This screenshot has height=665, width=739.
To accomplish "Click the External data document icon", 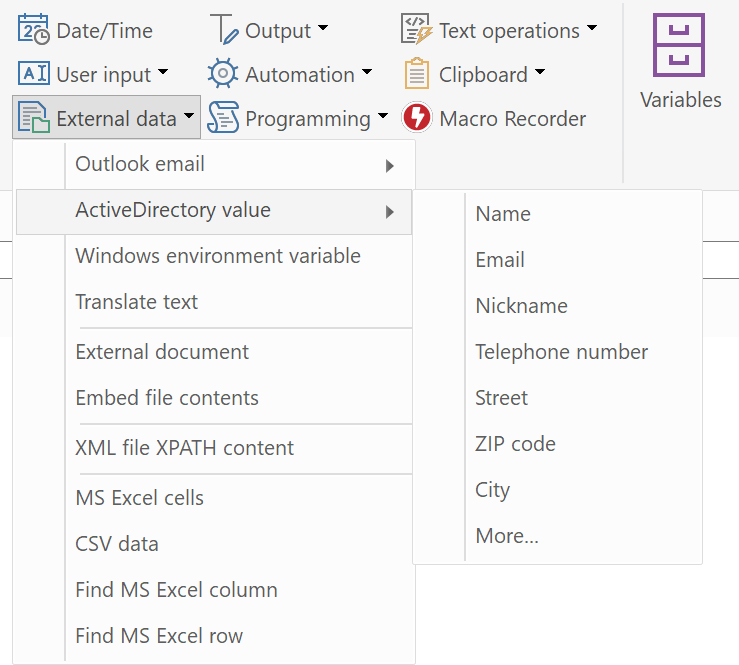I will click(x=33, y=117).
